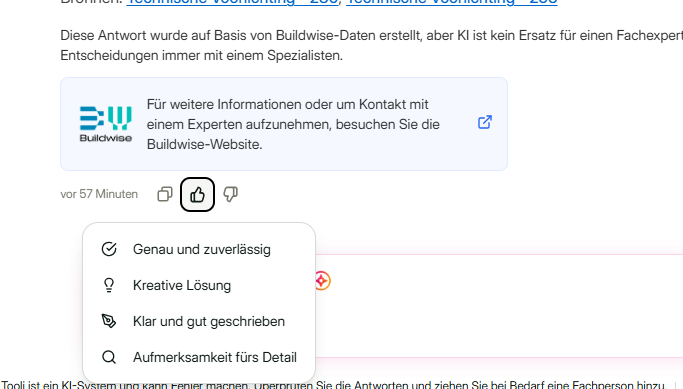683x389 pixels.
Task: Click the red sparkle icon in the input area
Action: point(322,281)
